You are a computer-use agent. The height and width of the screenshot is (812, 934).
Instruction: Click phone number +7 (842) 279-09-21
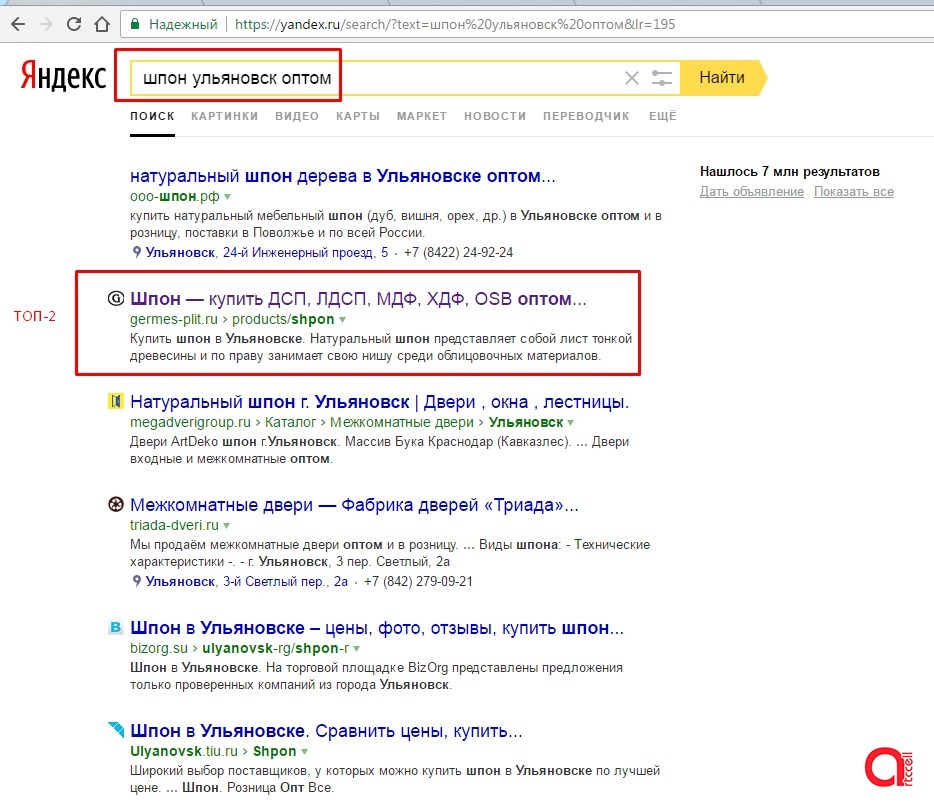tap(418, 581)
